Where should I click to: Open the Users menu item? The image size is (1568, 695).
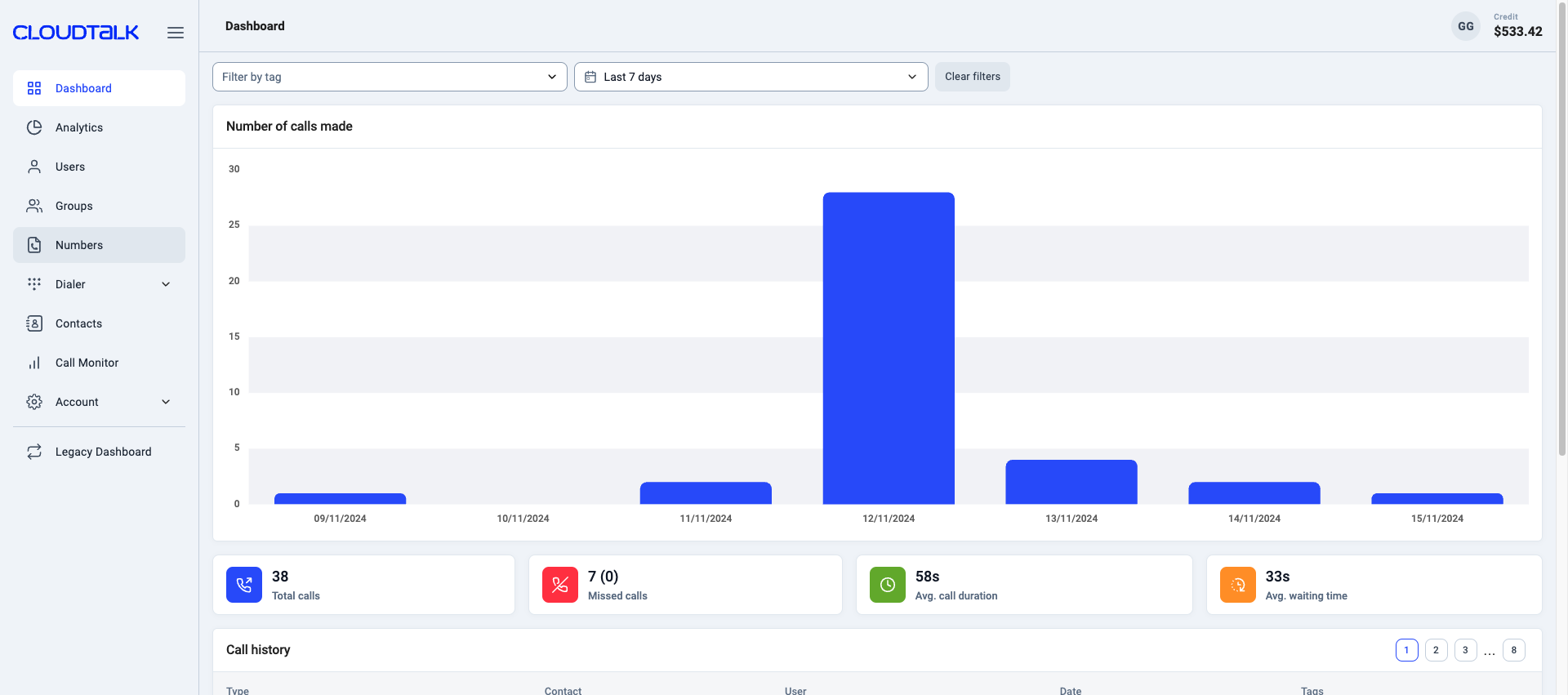click(70, 167)
